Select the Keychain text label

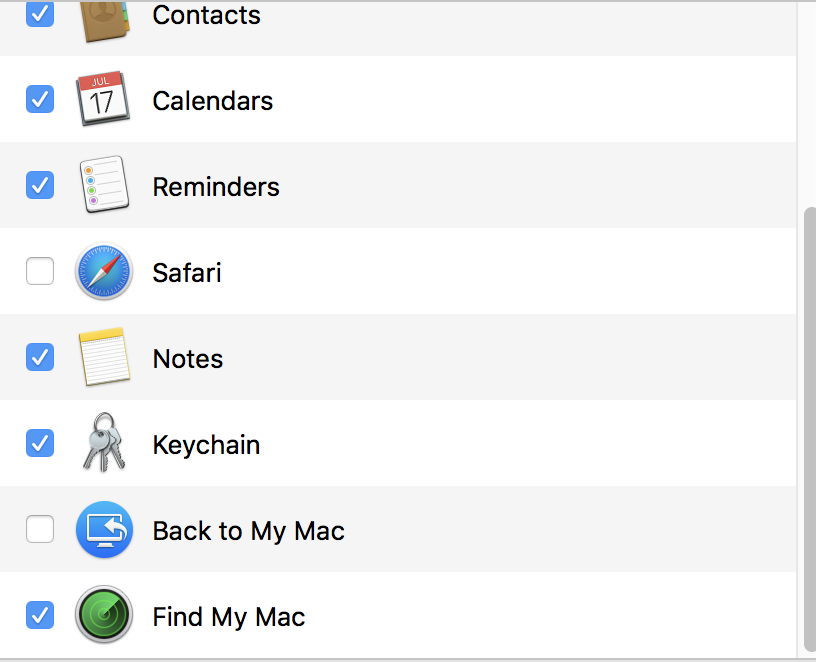coord(206,445)
